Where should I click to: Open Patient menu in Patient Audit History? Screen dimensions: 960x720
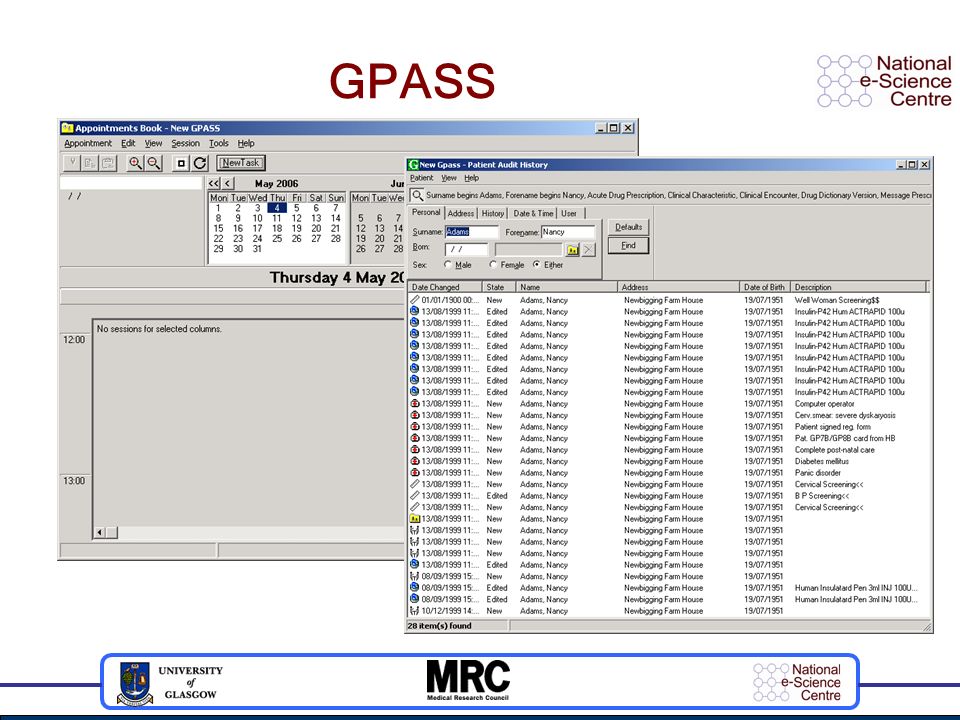421,178
